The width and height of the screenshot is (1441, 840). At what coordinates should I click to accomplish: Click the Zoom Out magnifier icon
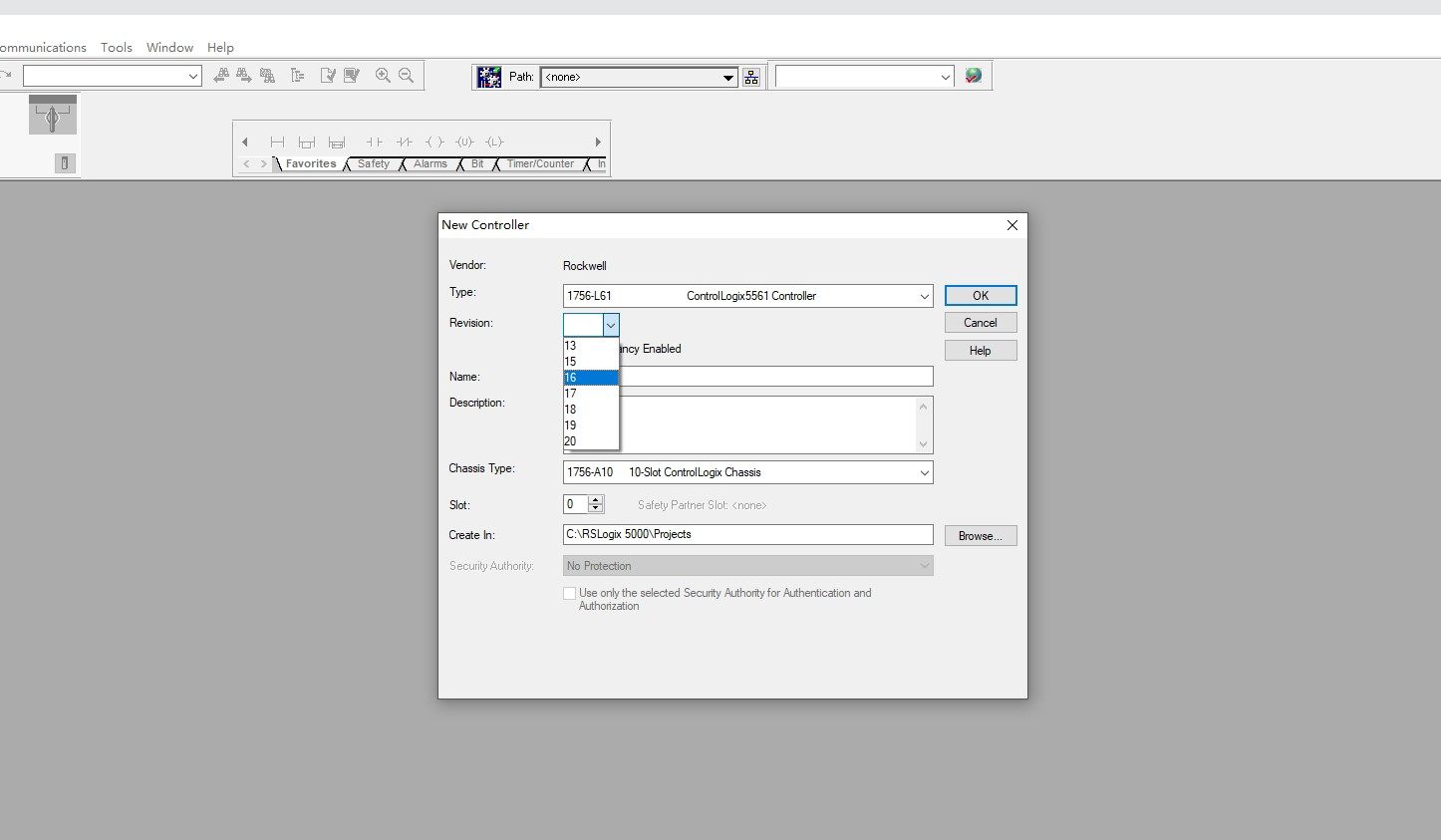pos(407,76)
